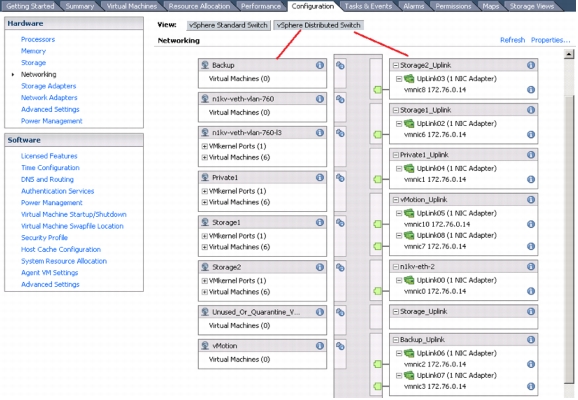This screenshot has width=578, height=400.
Task: Open Security Profile settings
Action: coord(44,238)
